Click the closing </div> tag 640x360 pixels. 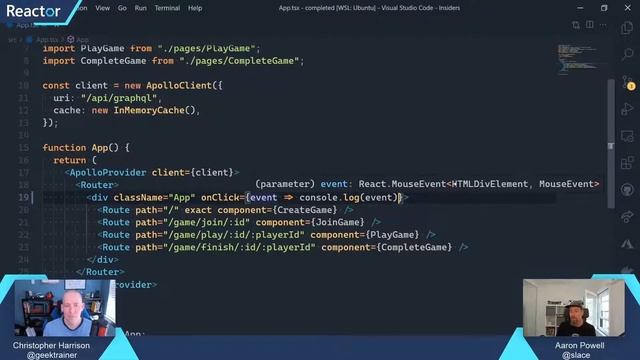coord(102,260)
